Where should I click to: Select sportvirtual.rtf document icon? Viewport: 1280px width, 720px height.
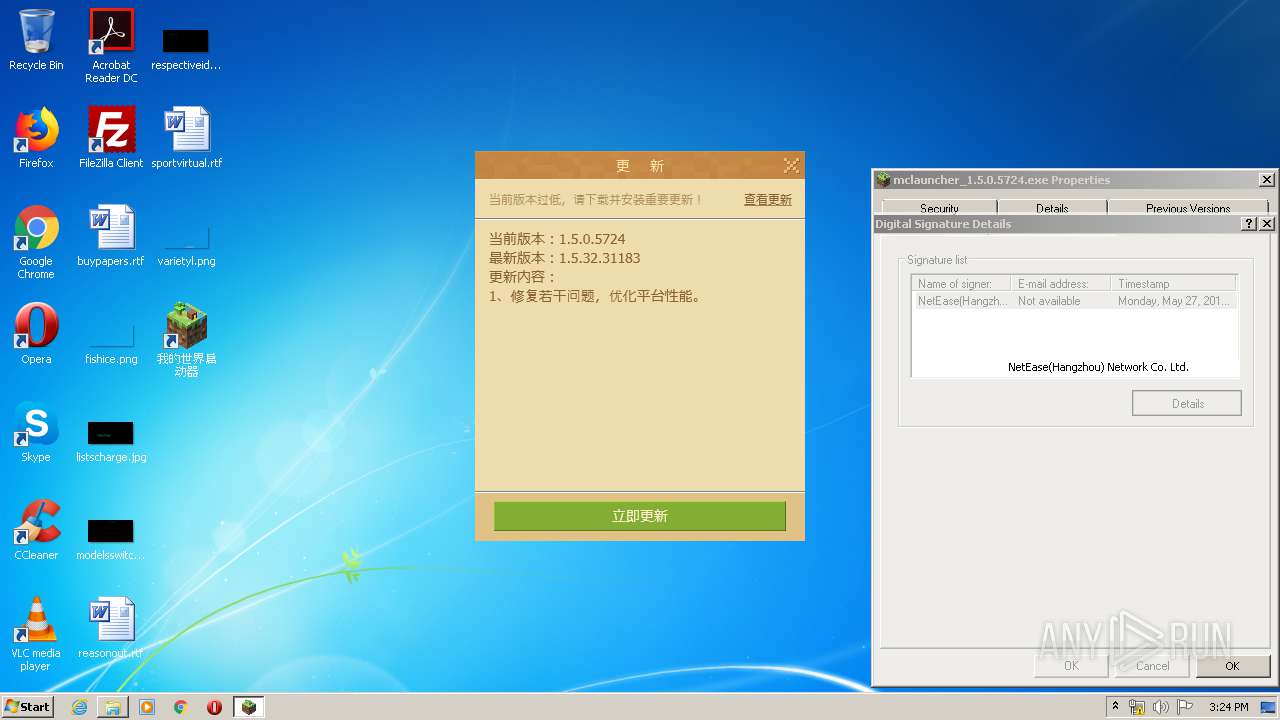[186, 138]
